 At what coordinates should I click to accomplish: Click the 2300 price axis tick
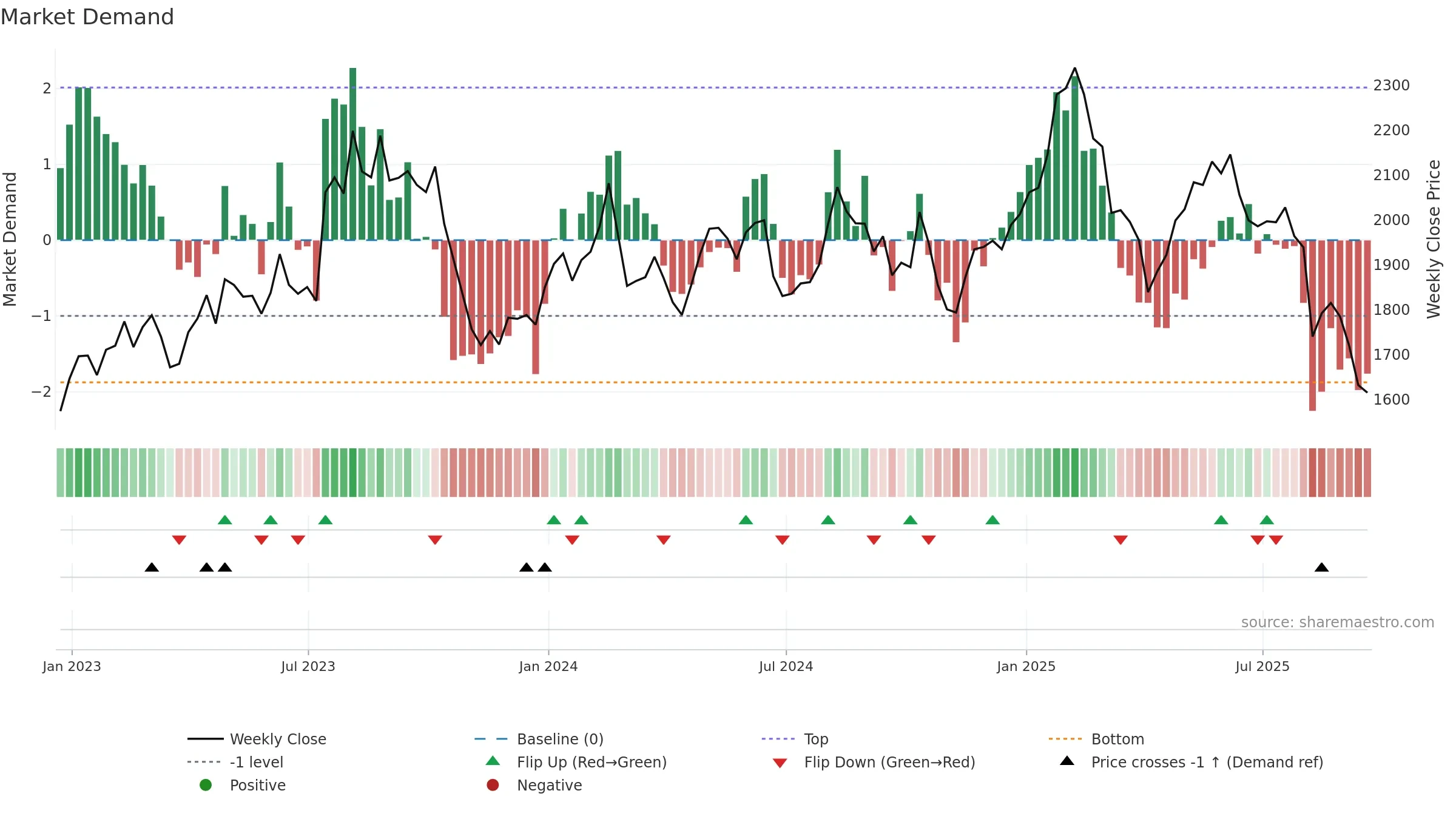[1392, 86]
